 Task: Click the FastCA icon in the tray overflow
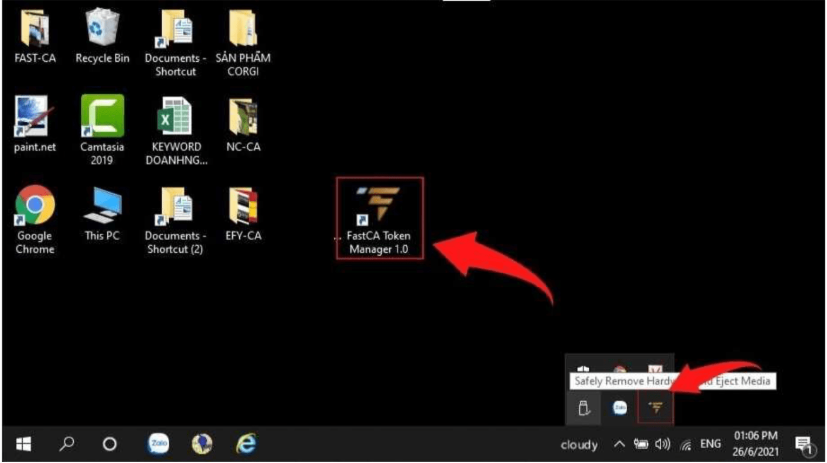point(656,407)
